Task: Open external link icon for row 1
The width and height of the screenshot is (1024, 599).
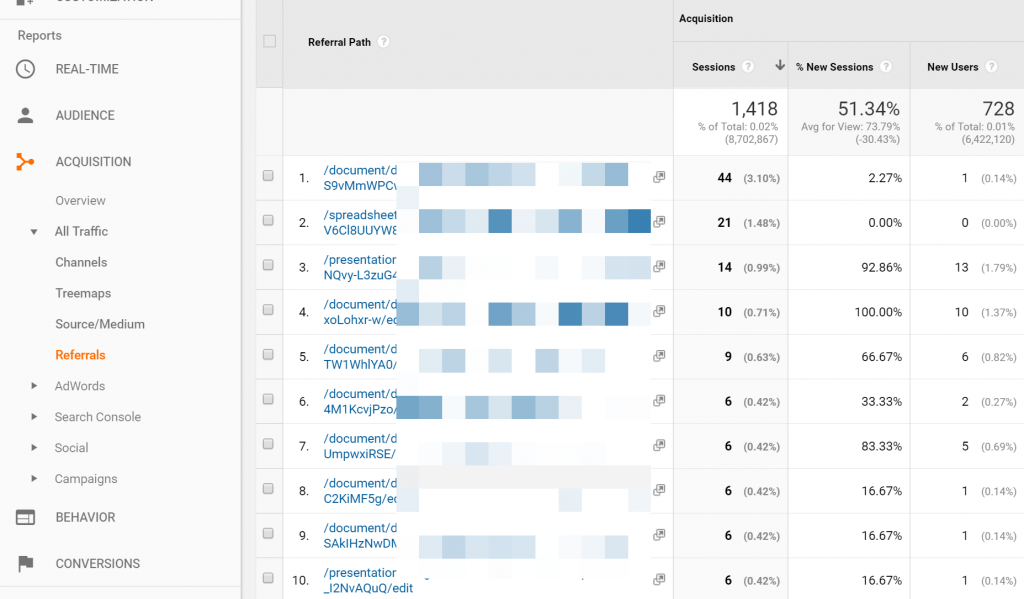Action: tap(659, 177)
